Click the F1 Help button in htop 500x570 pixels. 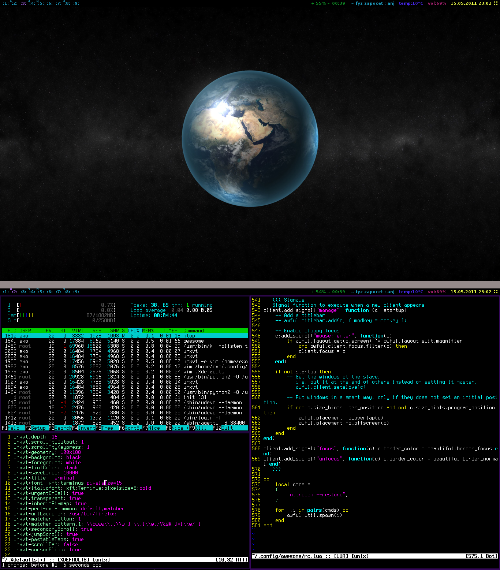point(16,428)
